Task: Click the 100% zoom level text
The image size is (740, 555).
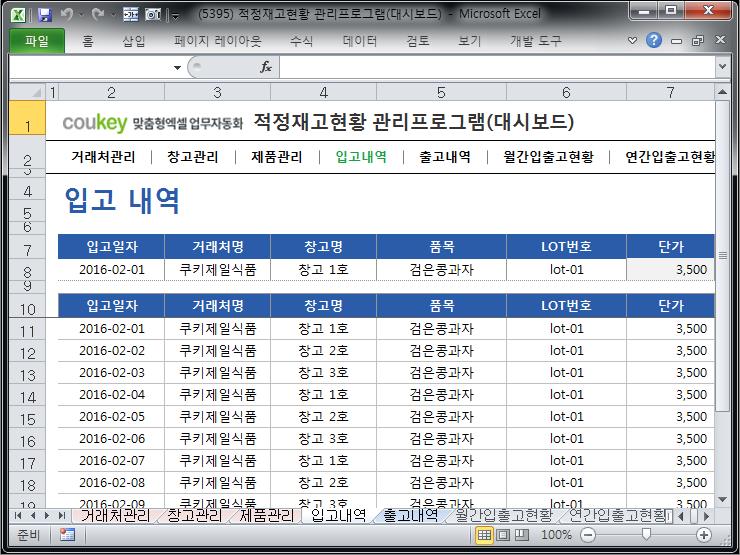Action: tap(556, 535)
